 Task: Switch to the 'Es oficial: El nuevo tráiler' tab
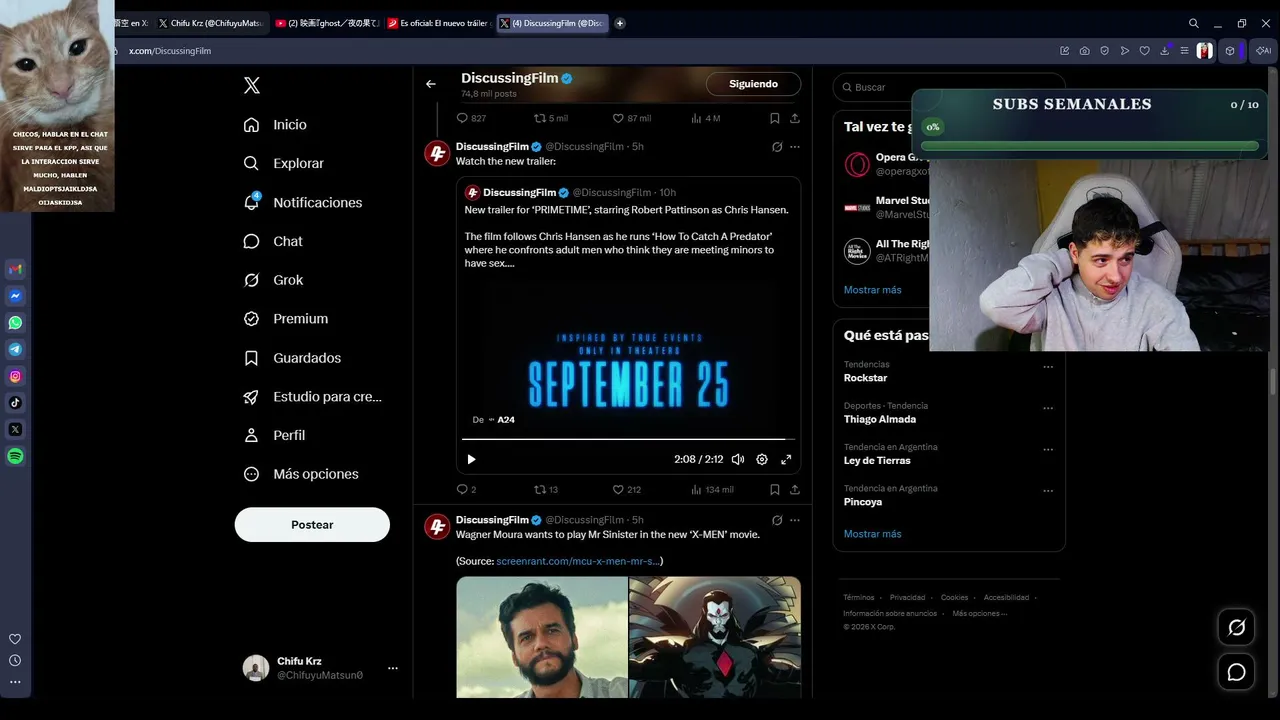pos(438,23)
